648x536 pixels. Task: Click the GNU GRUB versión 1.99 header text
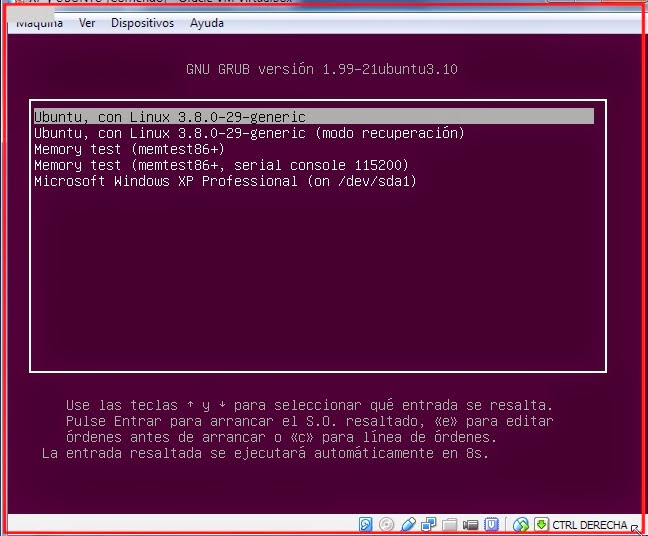click(322, 69)
